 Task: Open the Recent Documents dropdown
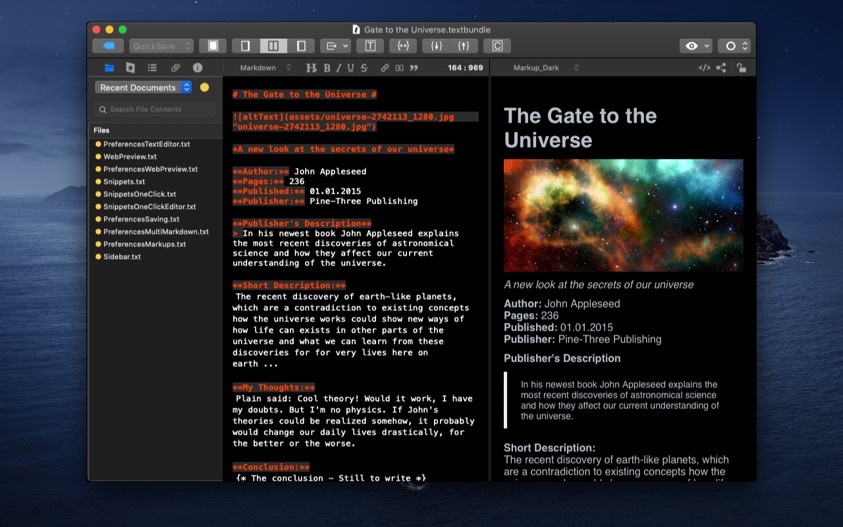(x=143, y=87)
